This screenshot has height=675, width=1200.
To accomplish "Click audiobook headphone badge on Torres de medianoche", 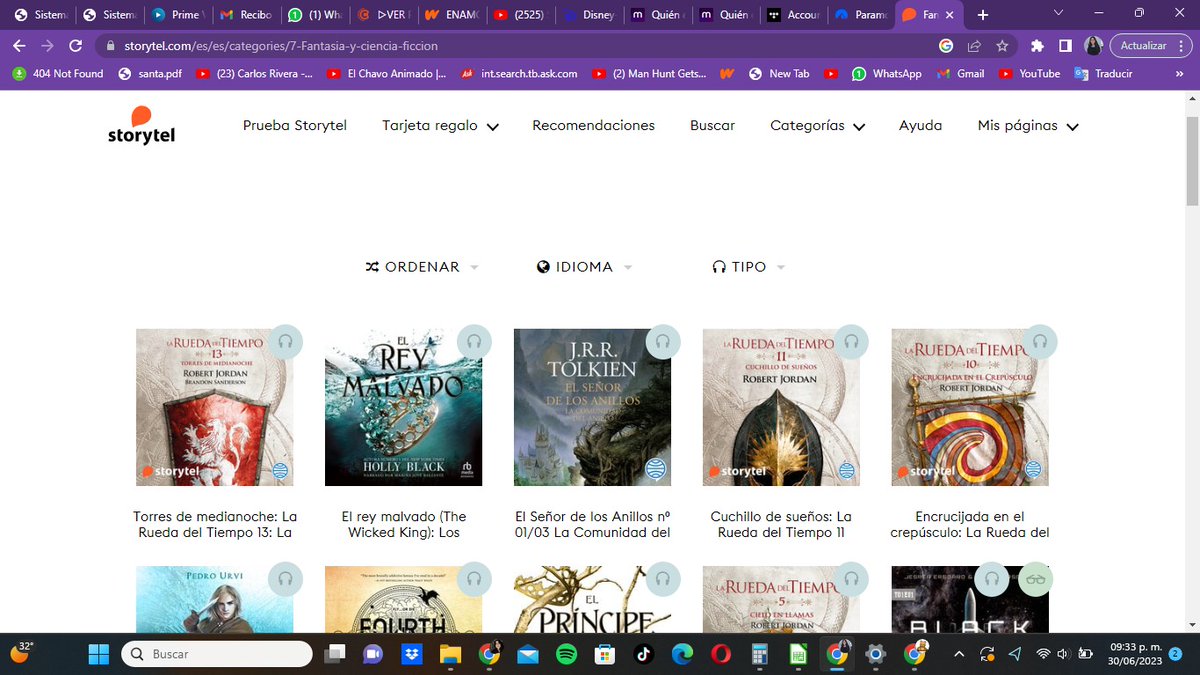I will [x=285, y=341].
